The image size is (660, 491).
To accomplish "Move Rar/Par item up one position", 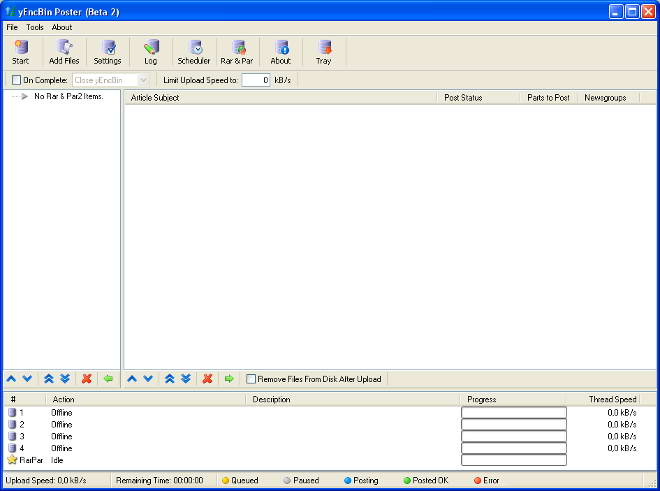I will 11,379.
